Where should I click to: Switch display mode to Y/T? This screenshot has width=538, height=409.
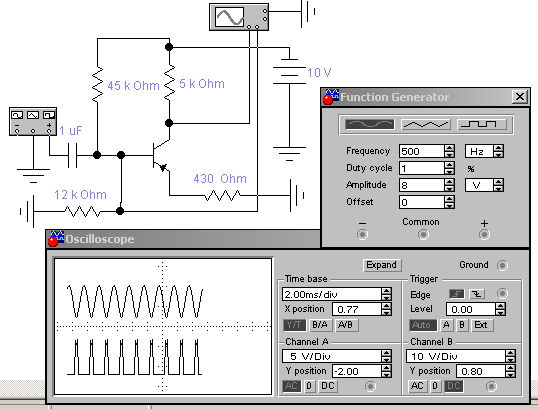(x=294, y=325)
